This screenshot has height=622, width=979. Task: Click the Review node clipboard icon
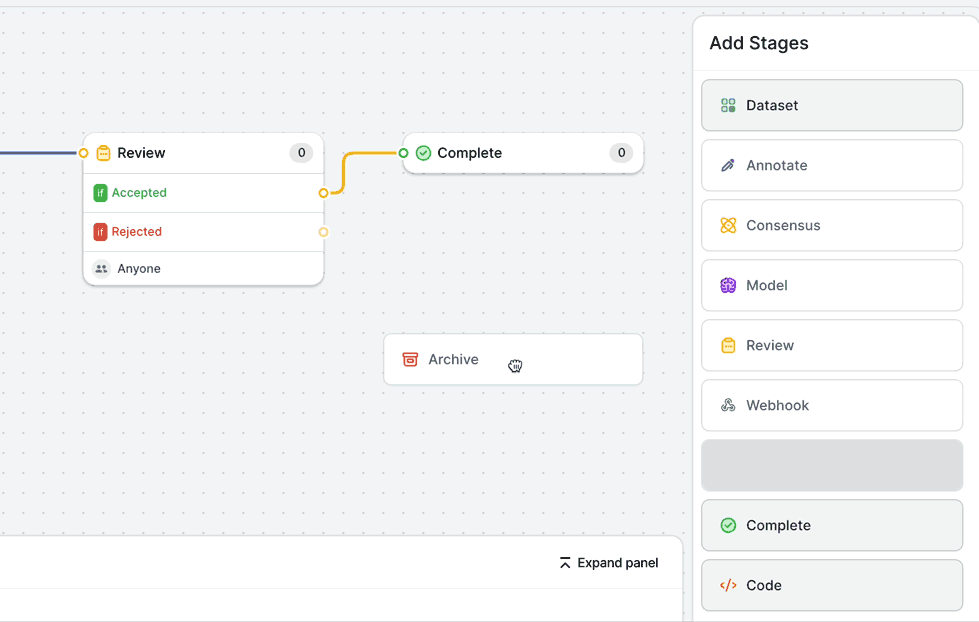[103, 153]
